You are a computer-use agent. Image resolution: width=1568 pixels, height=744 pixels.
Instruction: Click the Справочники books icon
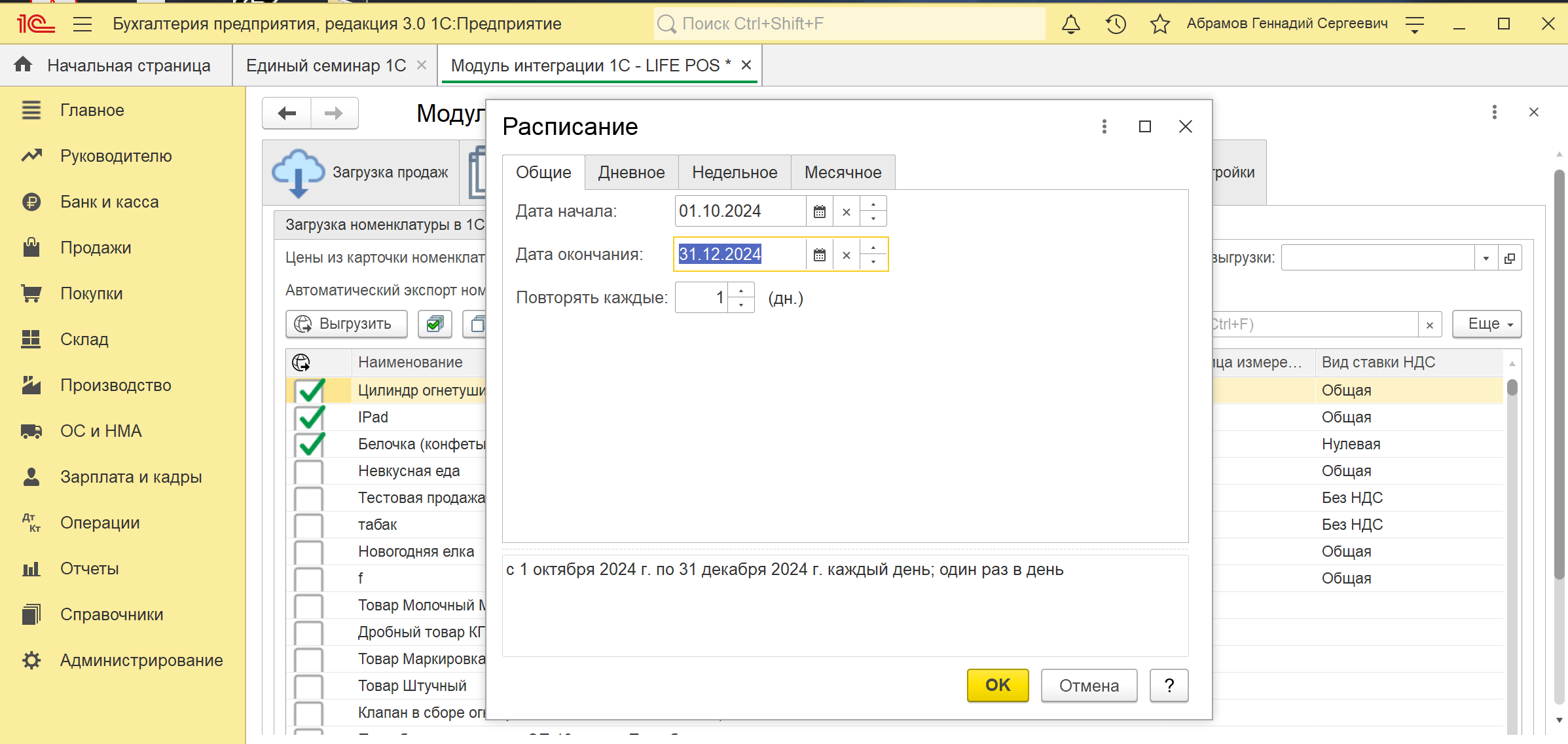coord(31,614)
